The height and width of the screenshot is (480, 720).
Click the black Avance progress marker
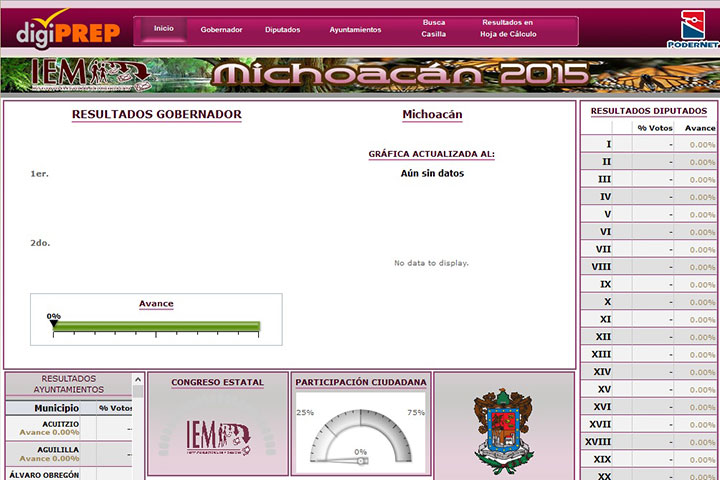53,321
